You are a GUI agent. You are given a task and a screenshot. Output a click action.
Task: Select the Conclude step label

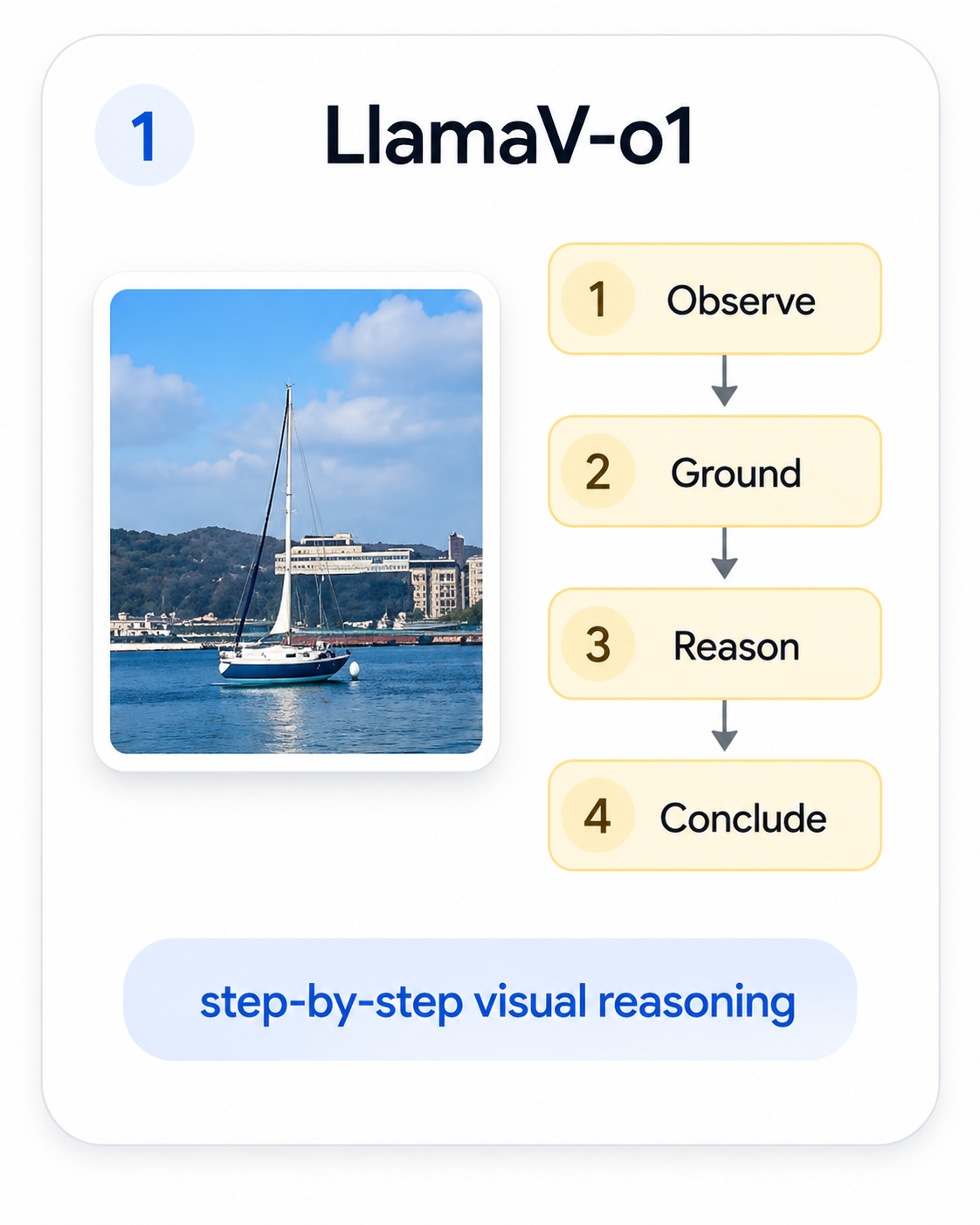click(x=742, y=819)
